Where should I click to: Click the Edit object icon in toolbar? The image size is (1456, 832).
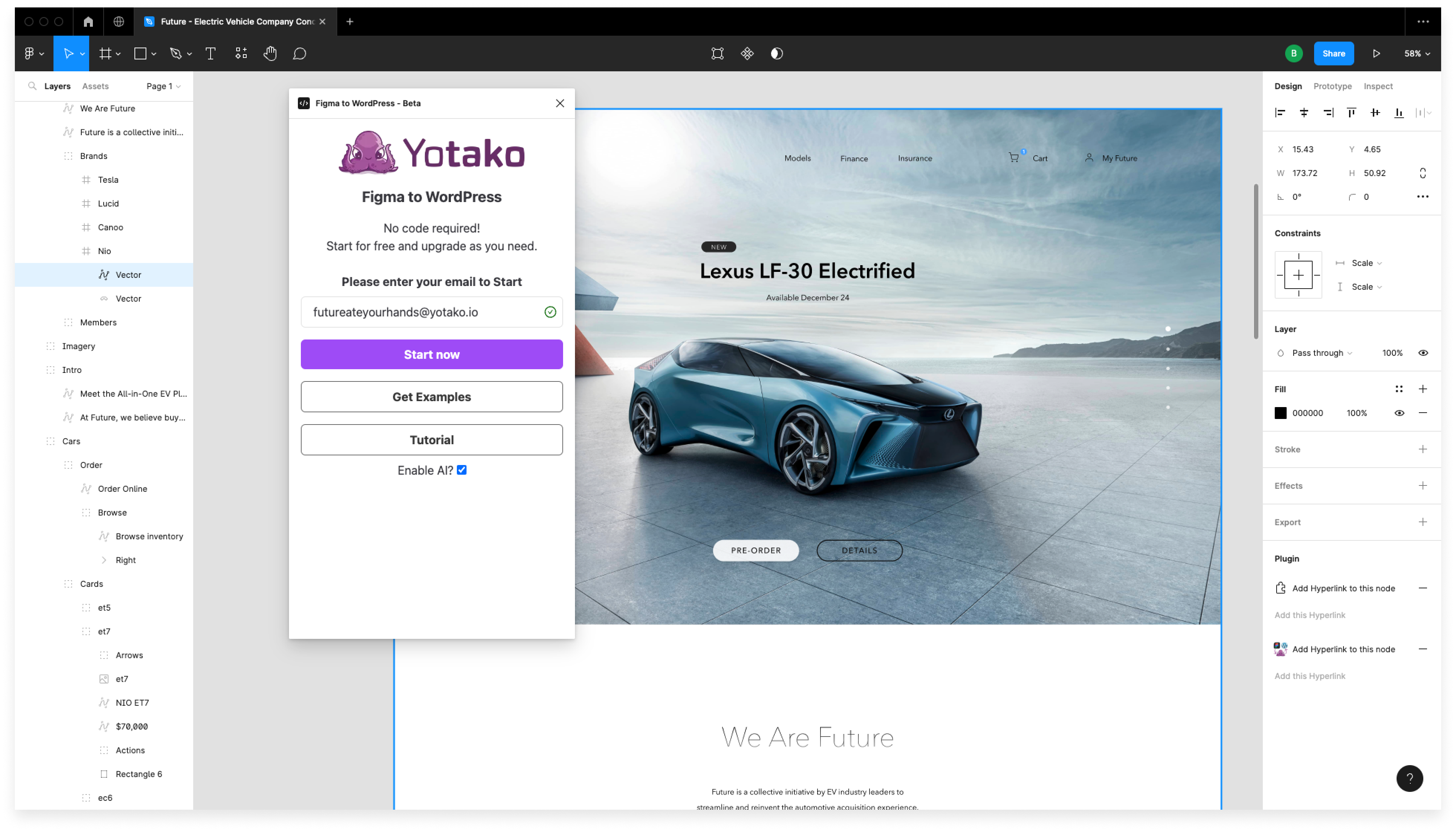pyautogui.click(x=718, y=54)
